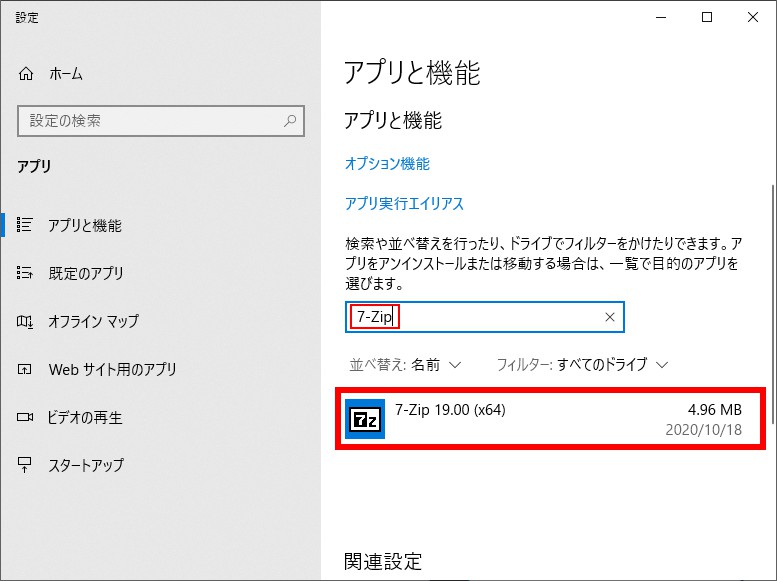Click the 4.96 MB size value

coord(715,410)
